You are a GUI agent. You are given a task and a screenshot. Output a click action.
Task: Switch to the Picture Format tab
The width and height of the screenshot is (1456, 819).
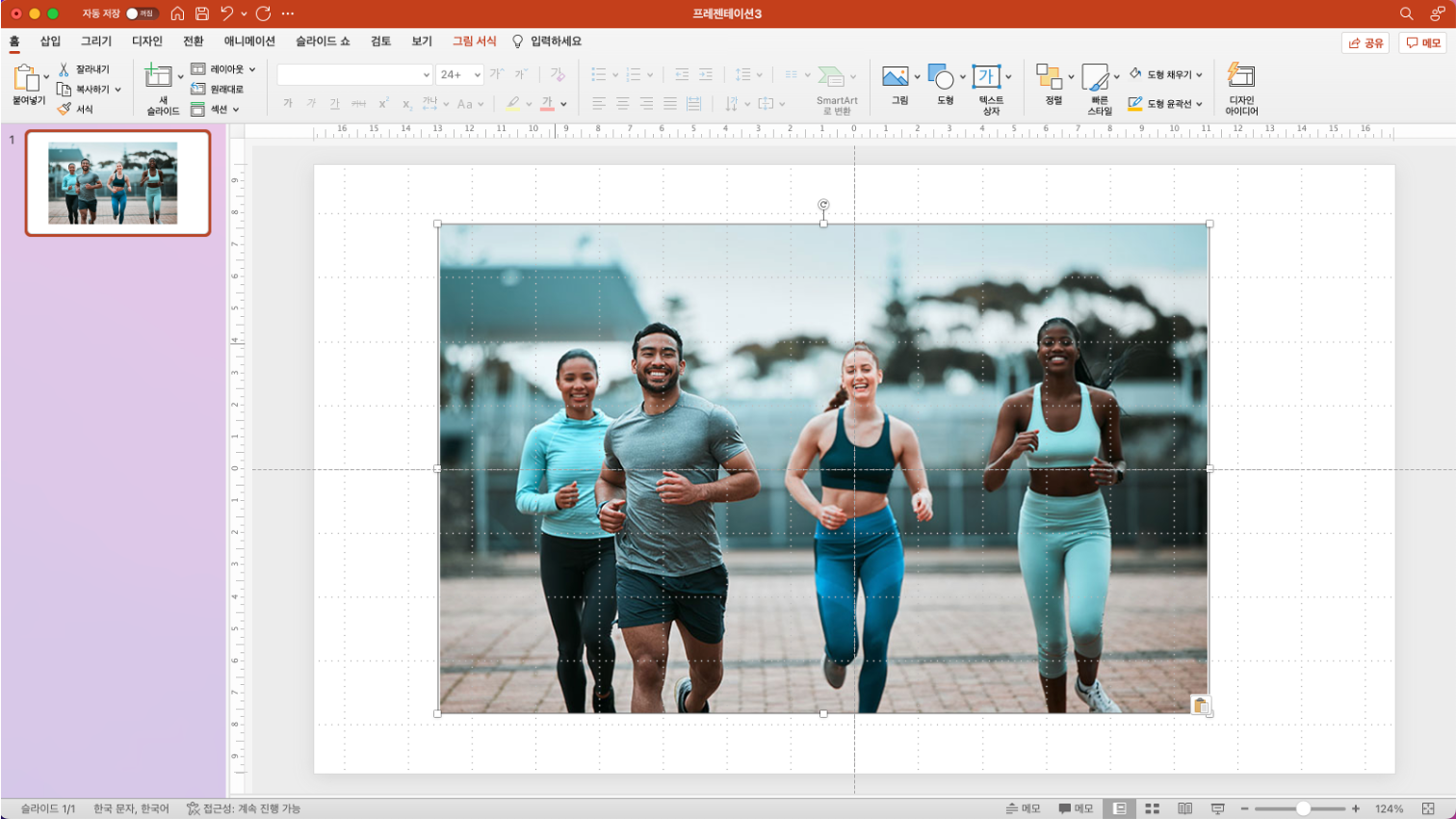[475, 41]
